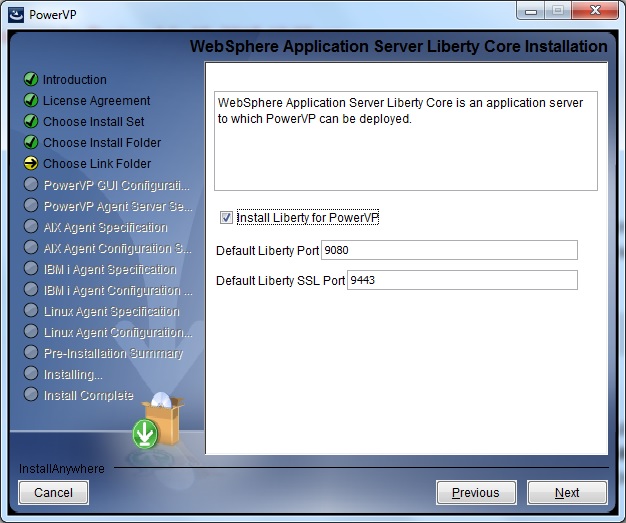The height and width of the screenshot is (523, 626).
Task: Click the green checkmark beside License Agreement
Action: 31,100
